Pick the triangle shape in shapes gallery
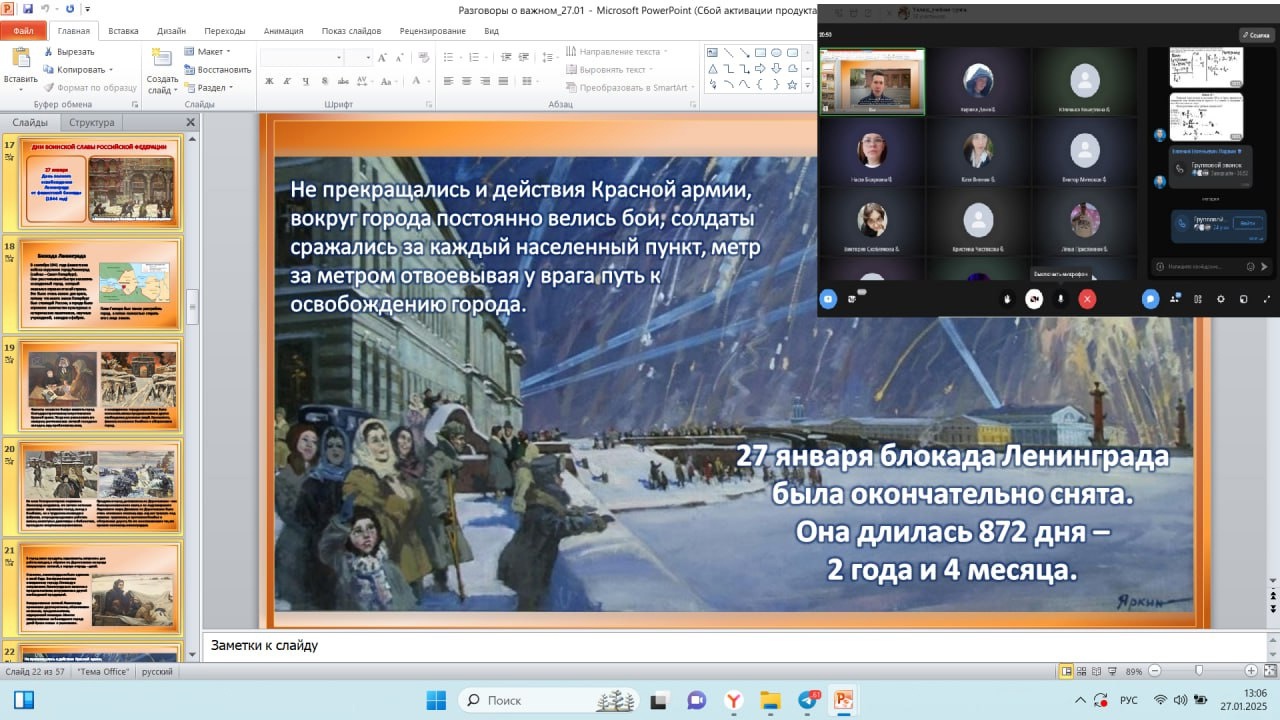 [x=712, y=68]
